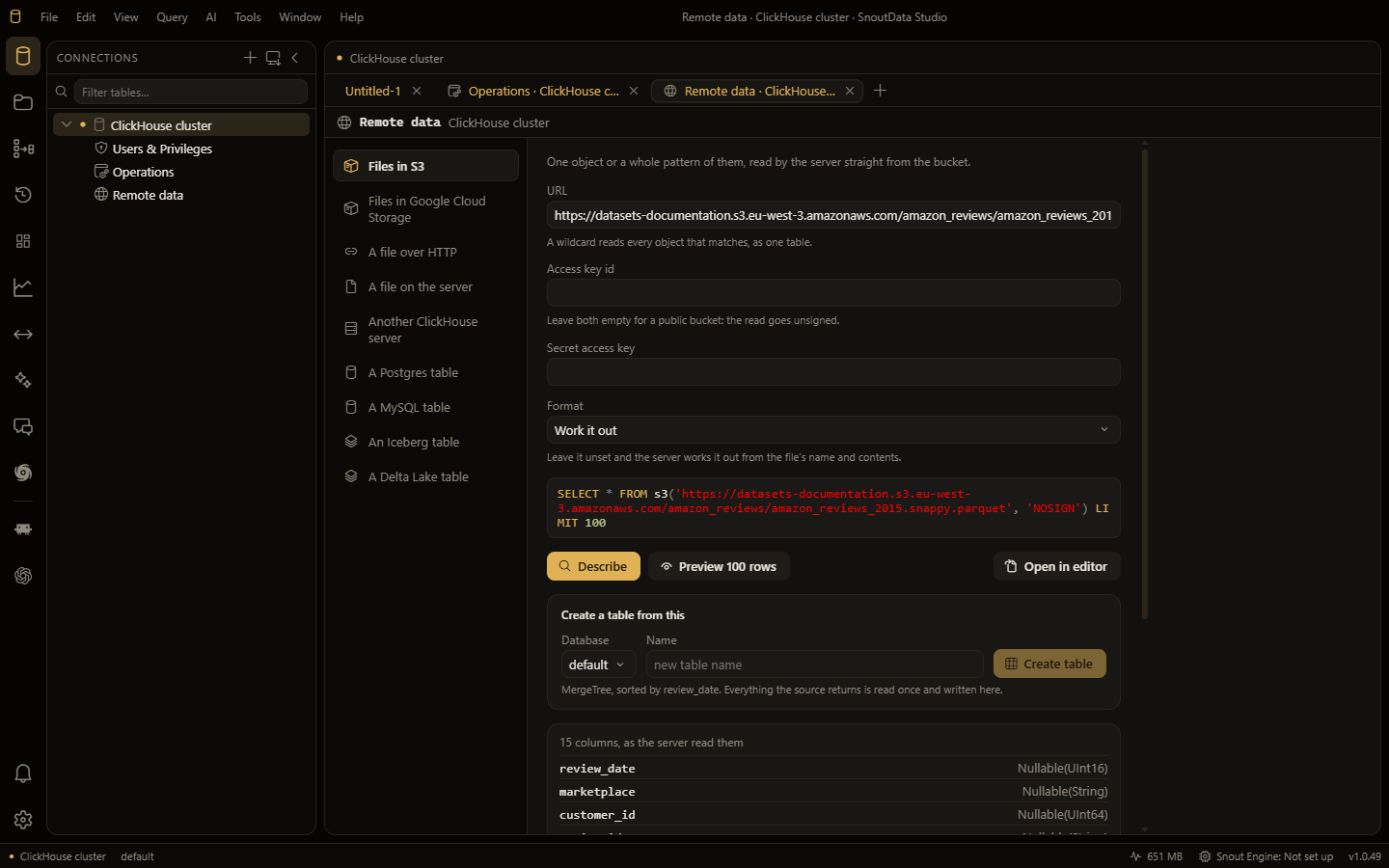Focus the Access key id field

(x=833, y=293)
